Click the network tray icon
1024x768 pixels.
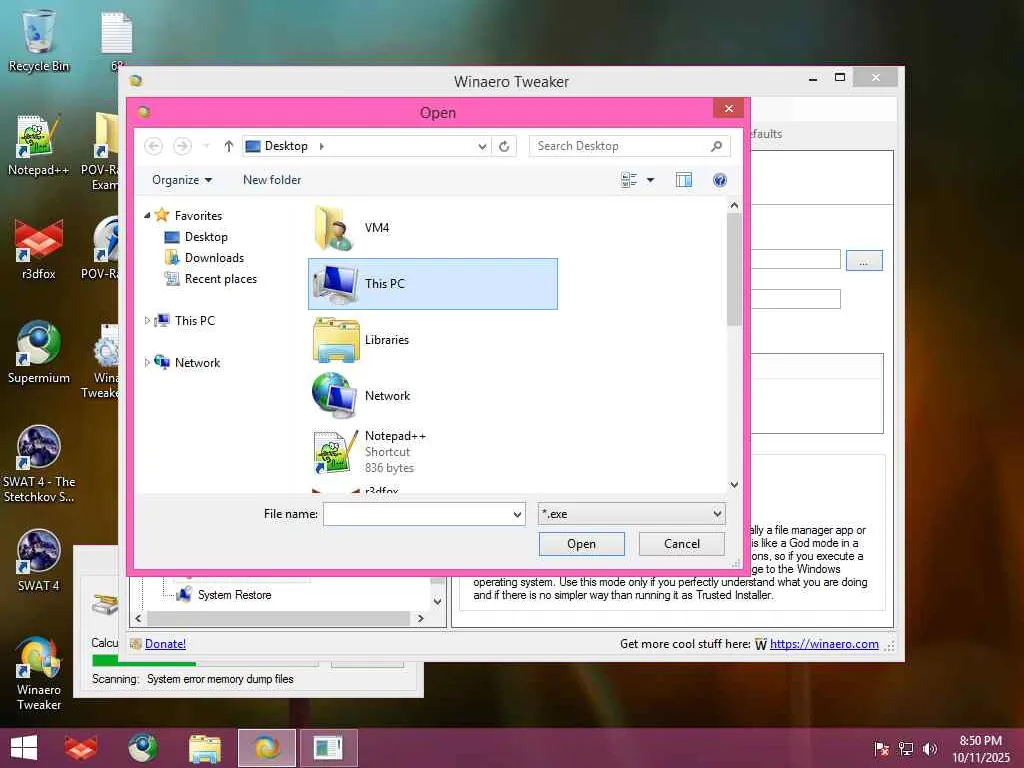point(906,749)
